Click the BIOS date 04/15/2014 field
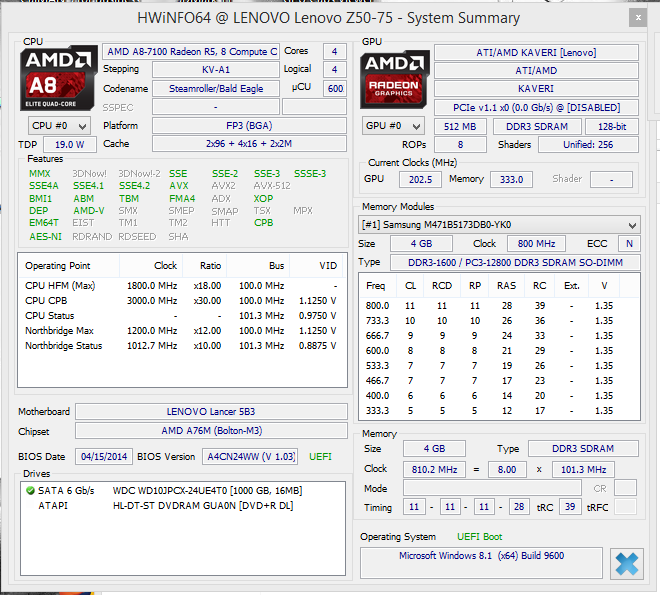Viewport: 660px width, 595px height. pyautogui.click(x=104, y=457)
